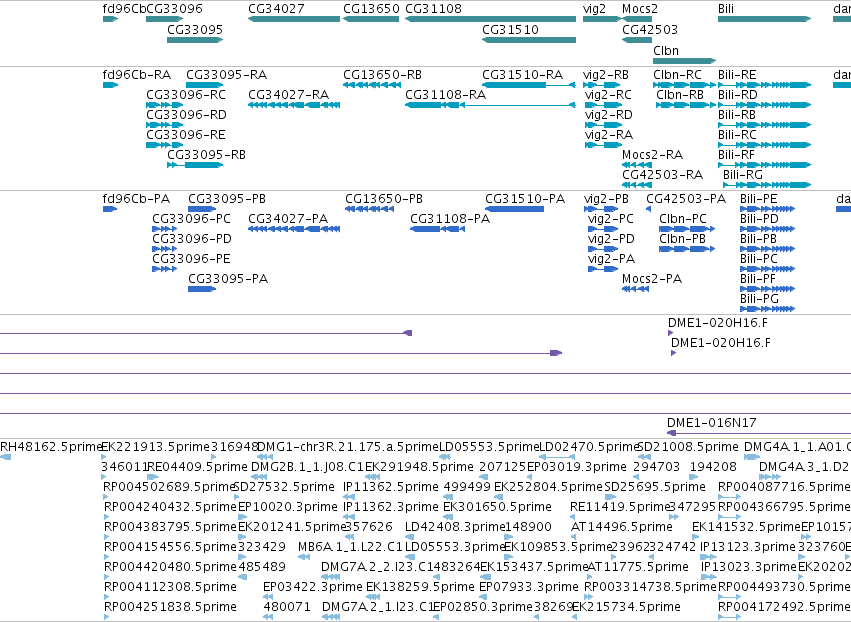Click the Bili-RE transcript label
This screenshot has height=622, width=851.
click(737, 75)
